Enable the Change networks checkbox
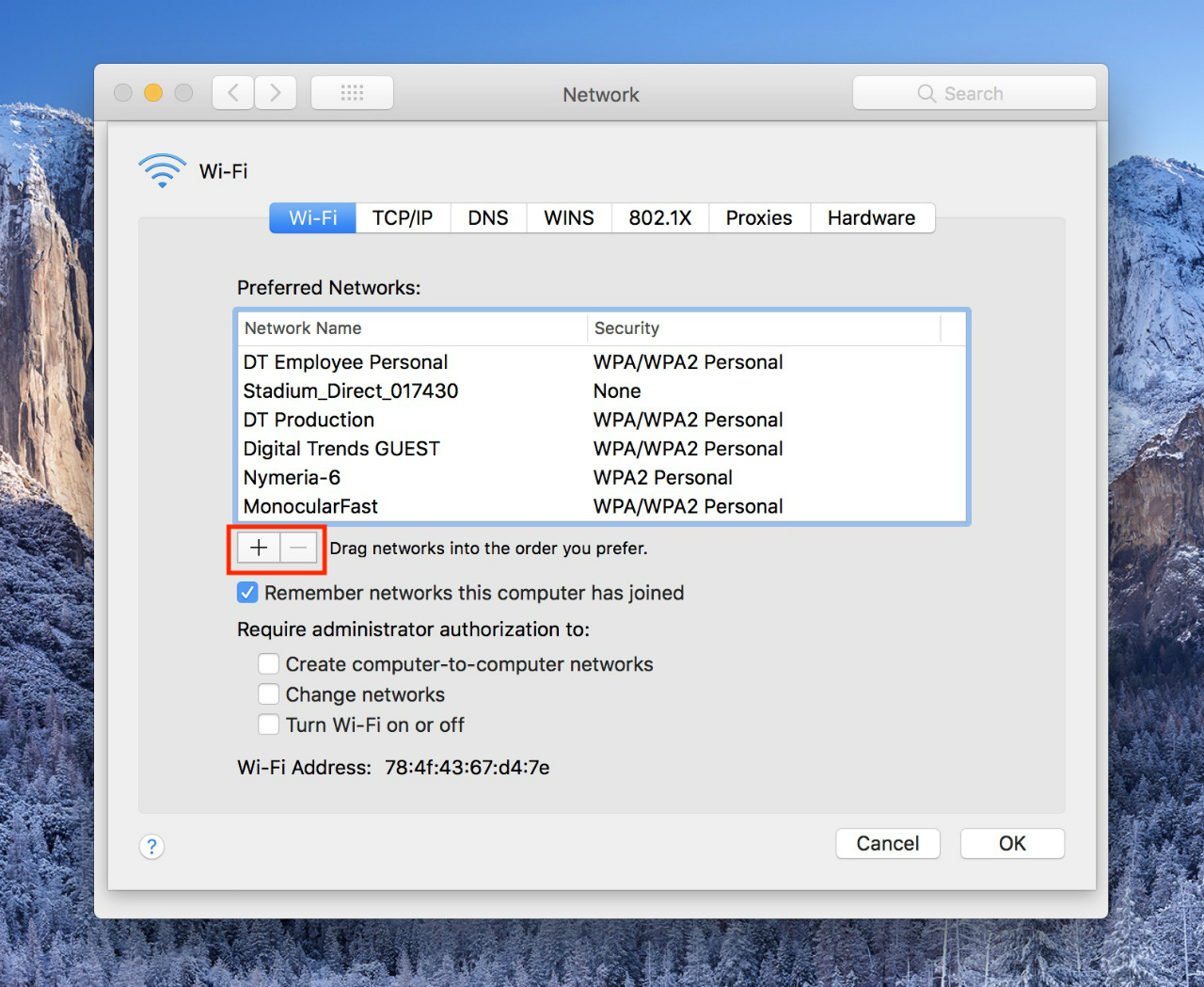 268,694
